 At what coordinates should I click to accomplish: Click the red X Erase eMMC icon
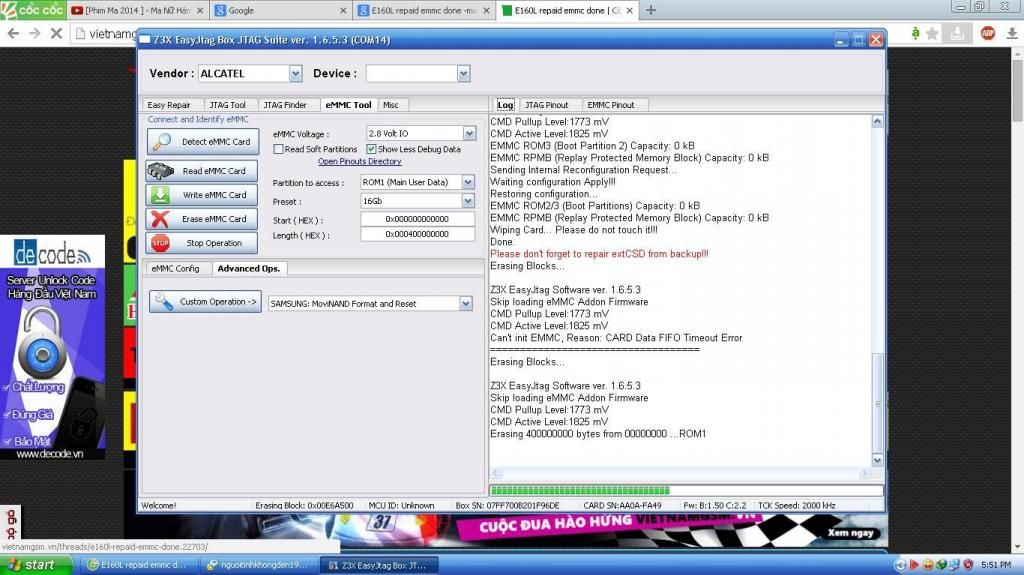point(160,219)
